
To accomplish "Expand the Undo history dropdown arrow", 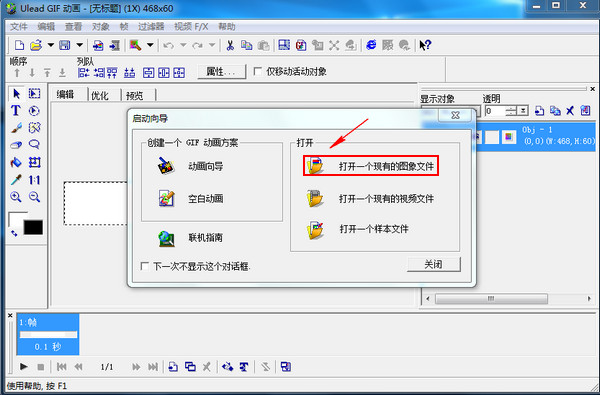I will pos(183,45).
